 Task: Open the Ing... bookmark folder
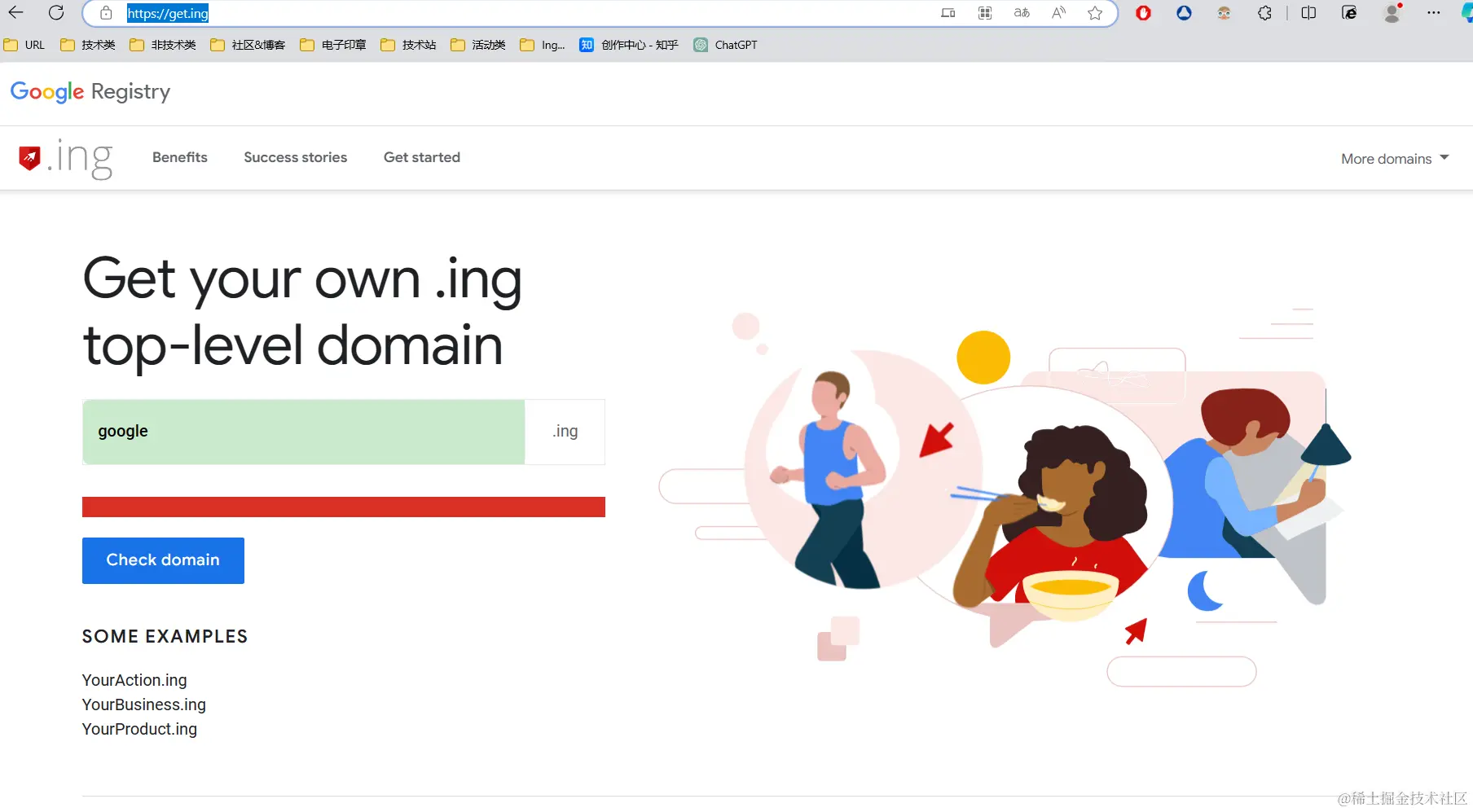tap(543, 45)
